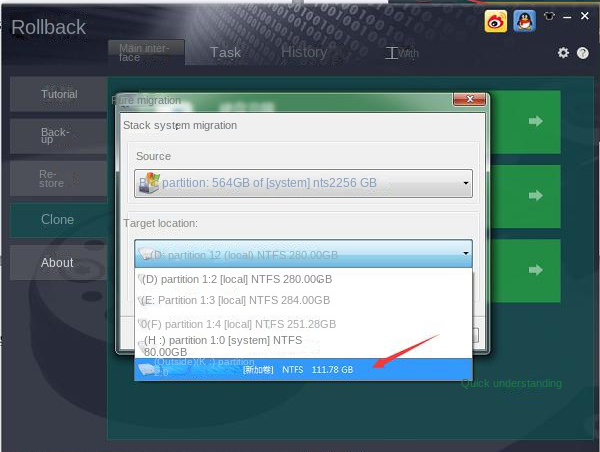The height and width of the screenshot is (452, 600).
Task: Open the QQ penguin icon
Action: [x=524, y=21]
